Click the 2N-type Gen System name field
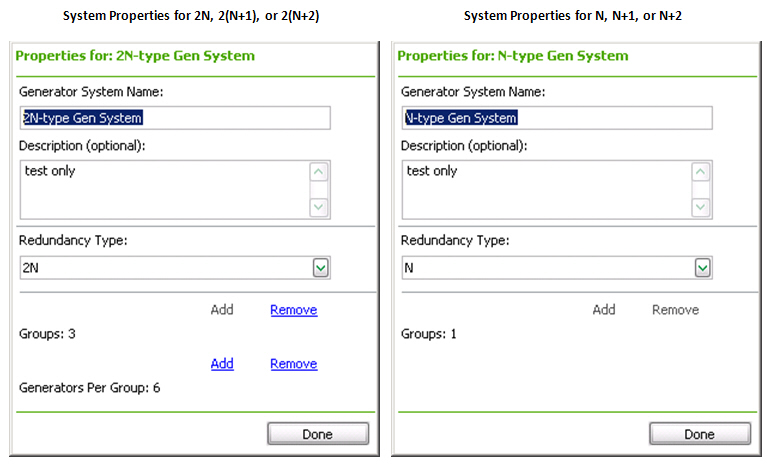 pos(175,118)
